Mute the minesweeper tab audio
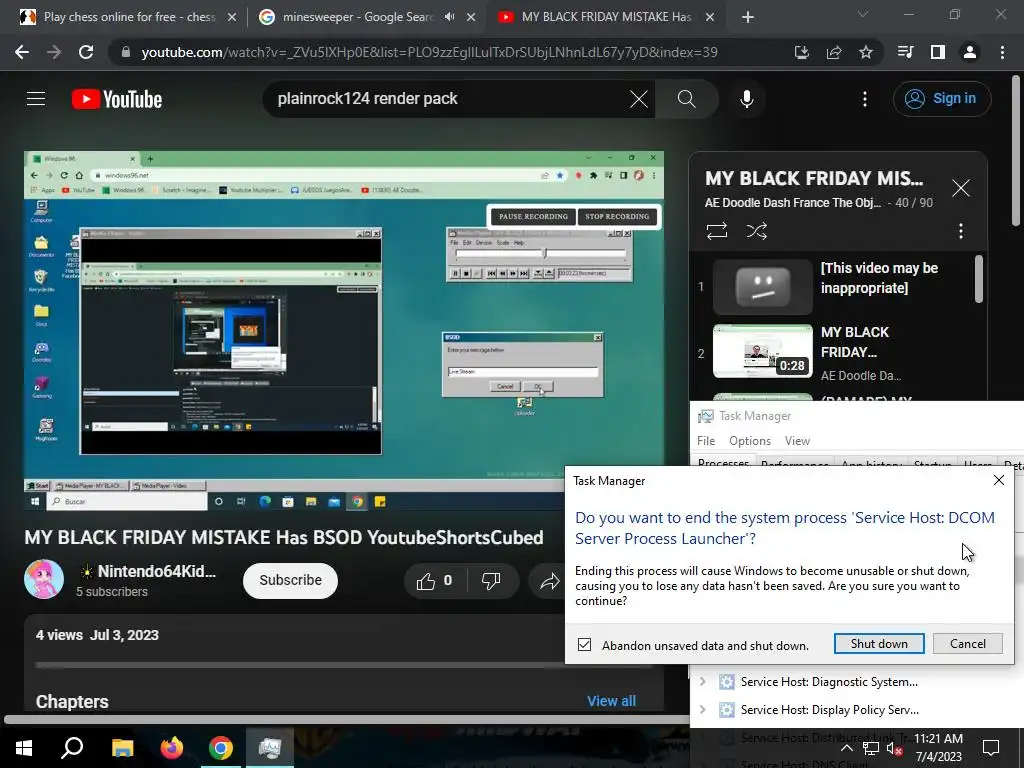 449,17
